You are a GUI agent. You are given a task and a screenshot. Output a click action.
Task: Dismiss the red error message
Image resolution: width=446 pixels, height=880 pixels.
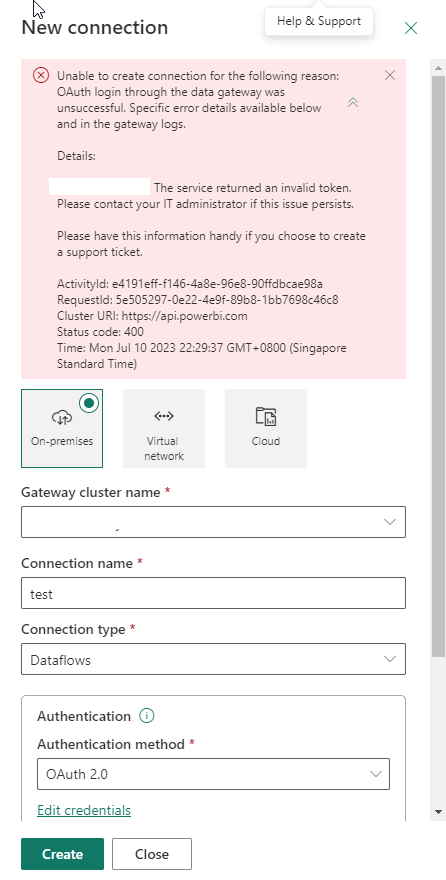point(390,75)
